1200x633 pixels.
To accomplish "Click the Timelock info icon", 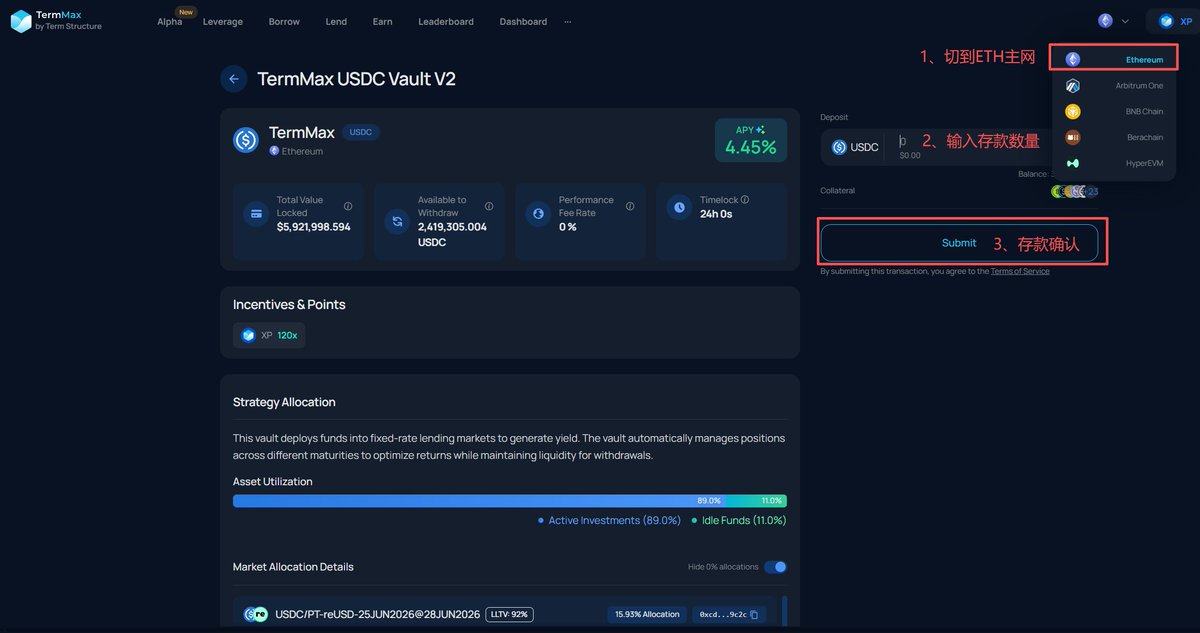I will pos(745,200).
